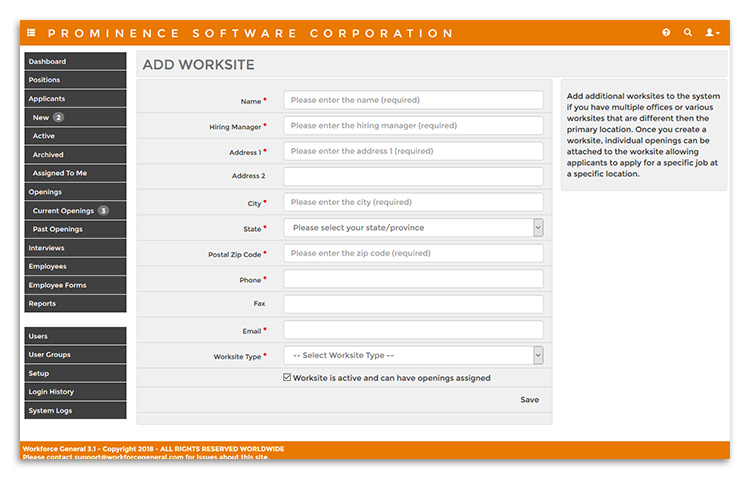Click the search magnifier icon
The image size is (750, 479).
688,33
